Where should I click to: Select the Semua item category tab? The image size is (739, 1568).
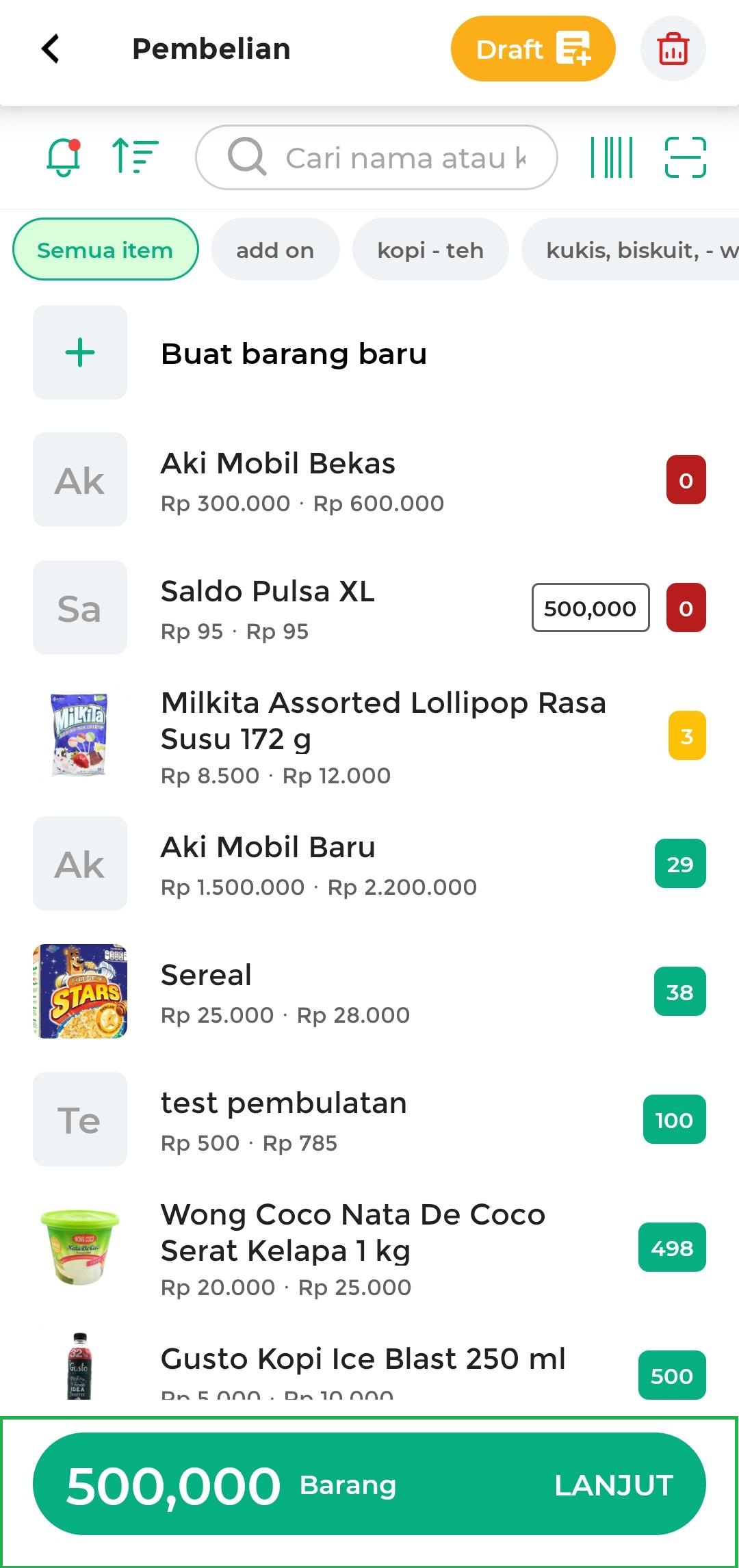point(105,250)
